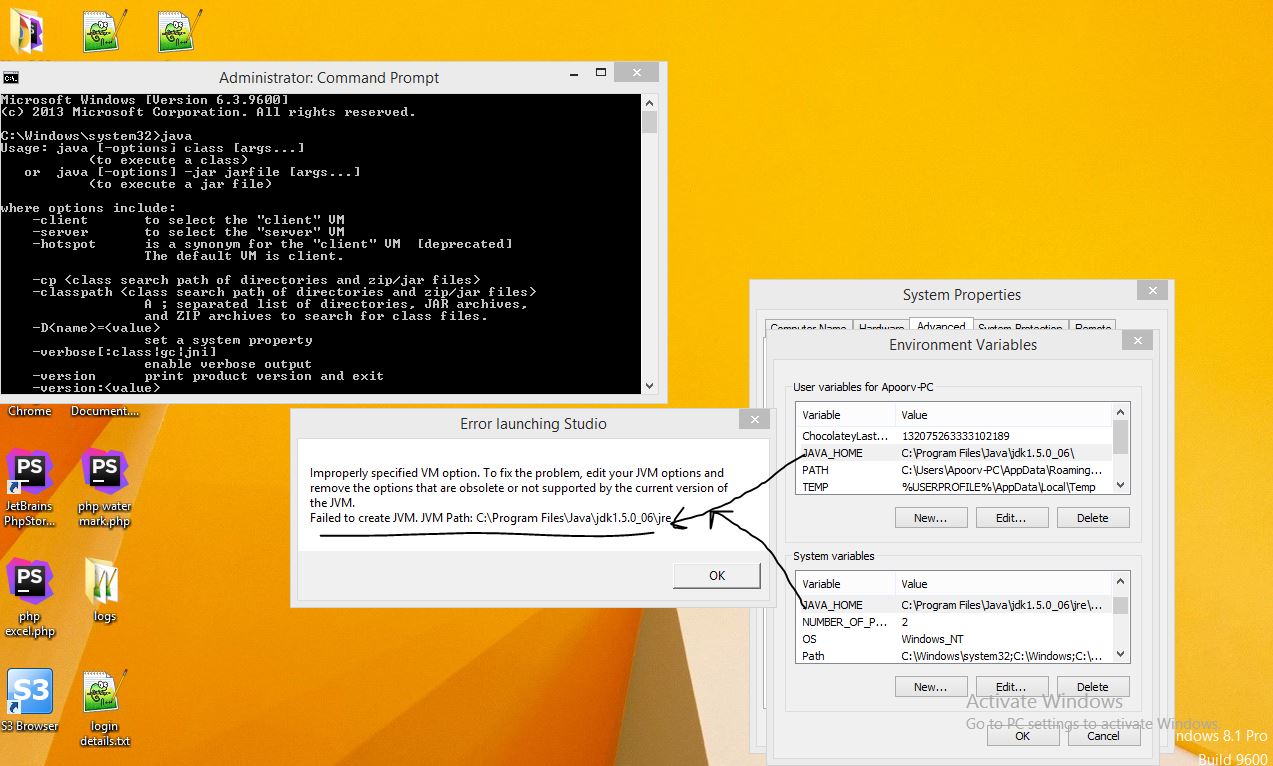Screen dimensions: 1273x766
Task: Click Value column header in User variables
Action: click(1005, 415)
